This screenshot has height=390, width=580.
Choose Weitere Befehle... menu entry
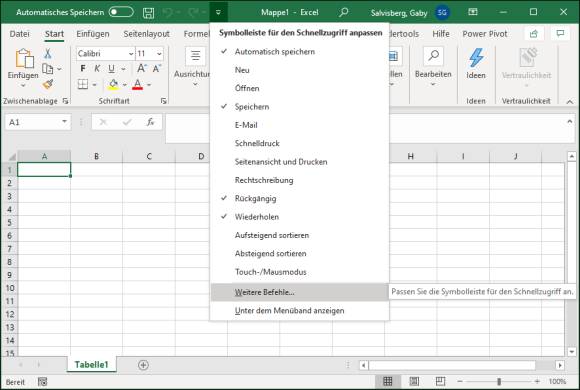(x=299, y=292)
